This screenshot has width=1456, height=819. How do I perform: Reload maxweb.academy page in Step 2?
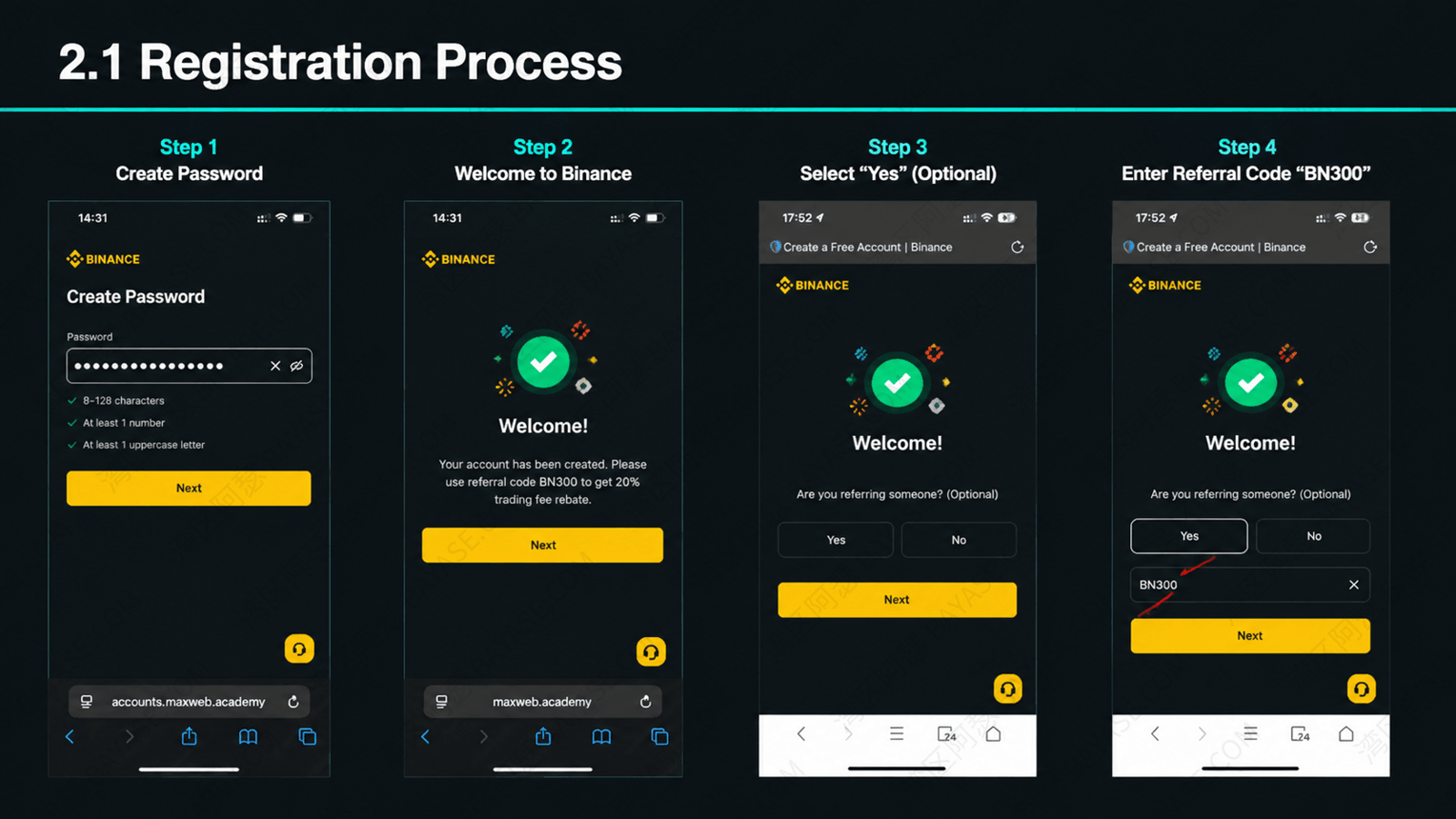[645, 702]
